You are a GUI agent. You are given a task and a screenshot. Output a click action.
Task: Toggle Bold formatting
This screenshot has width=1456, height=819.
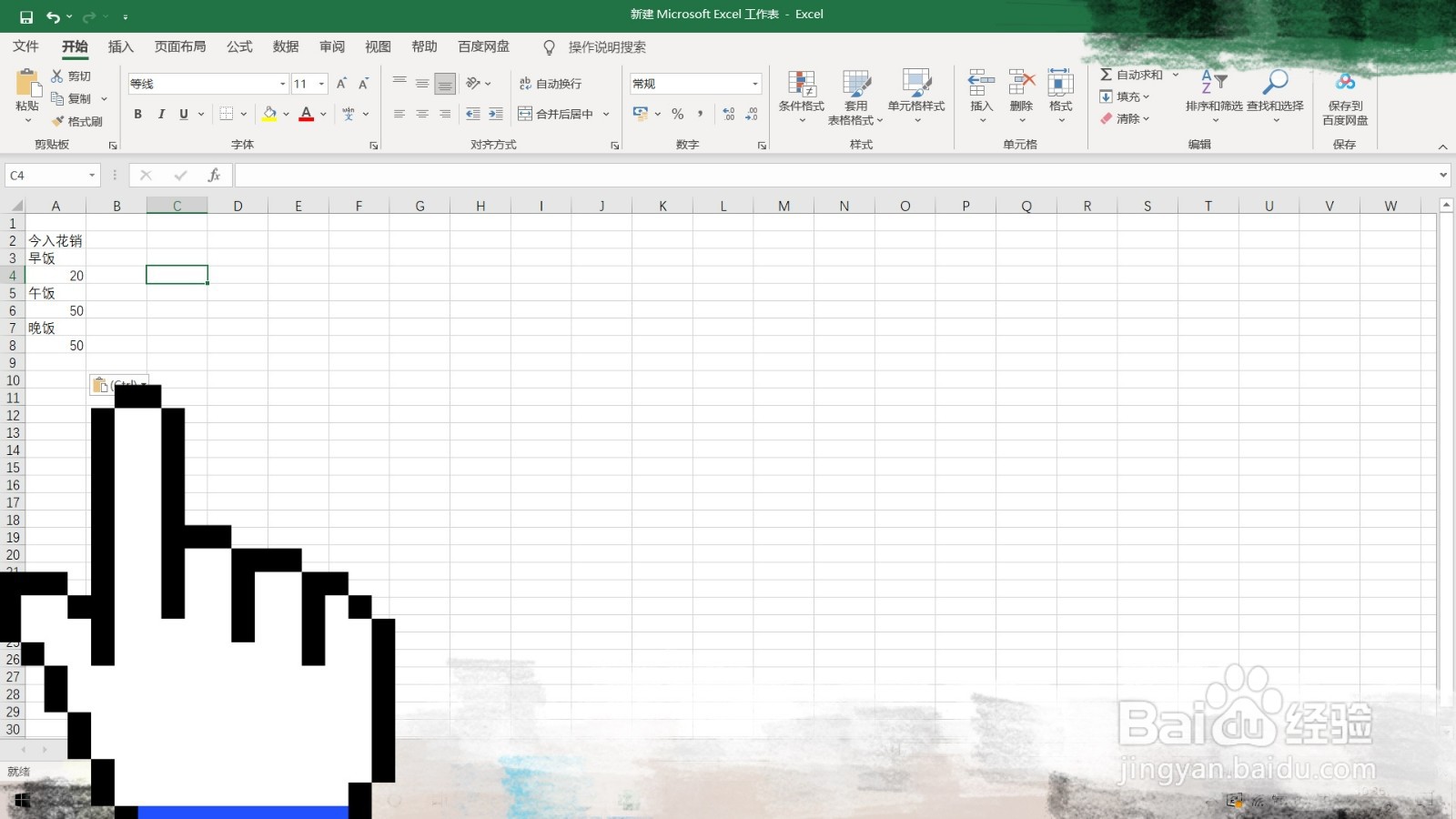(x=137, y=114)
